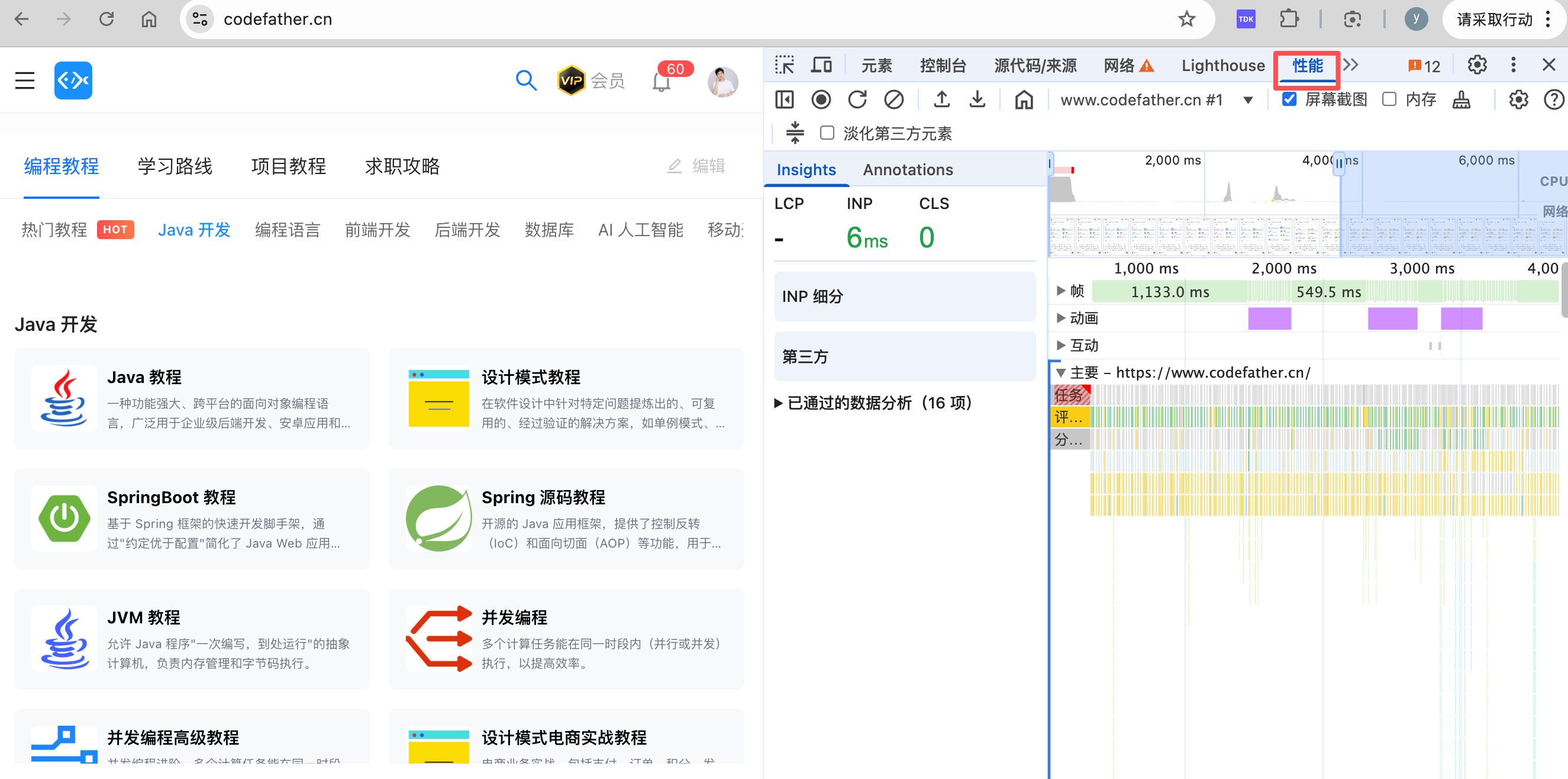Click the inspect element picker icon
The height and width of the screenshot is (779, 1568).
coord(784,65)
